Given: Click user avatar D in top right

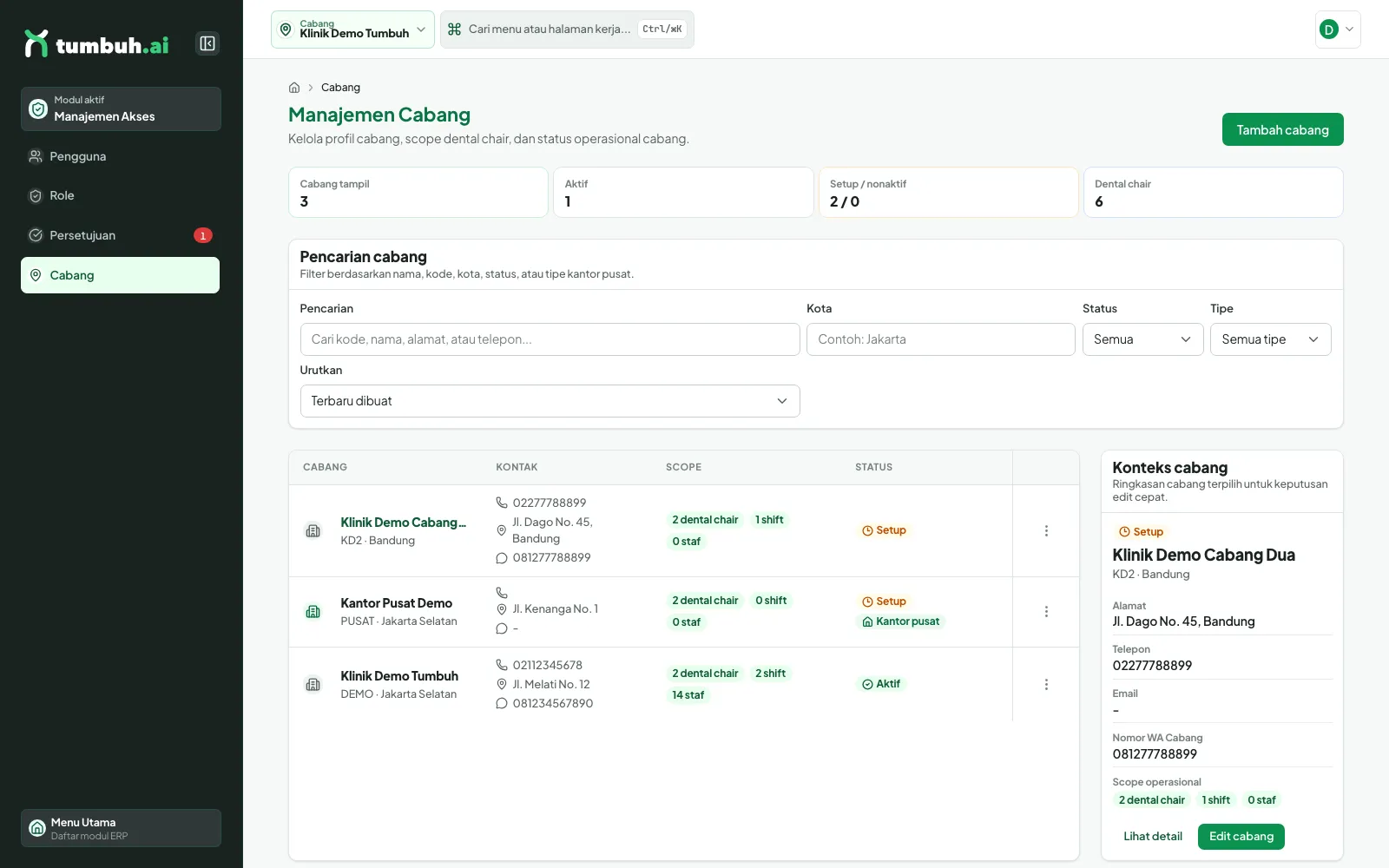Looking at the screenshot, I should [x=1328, y=30].
